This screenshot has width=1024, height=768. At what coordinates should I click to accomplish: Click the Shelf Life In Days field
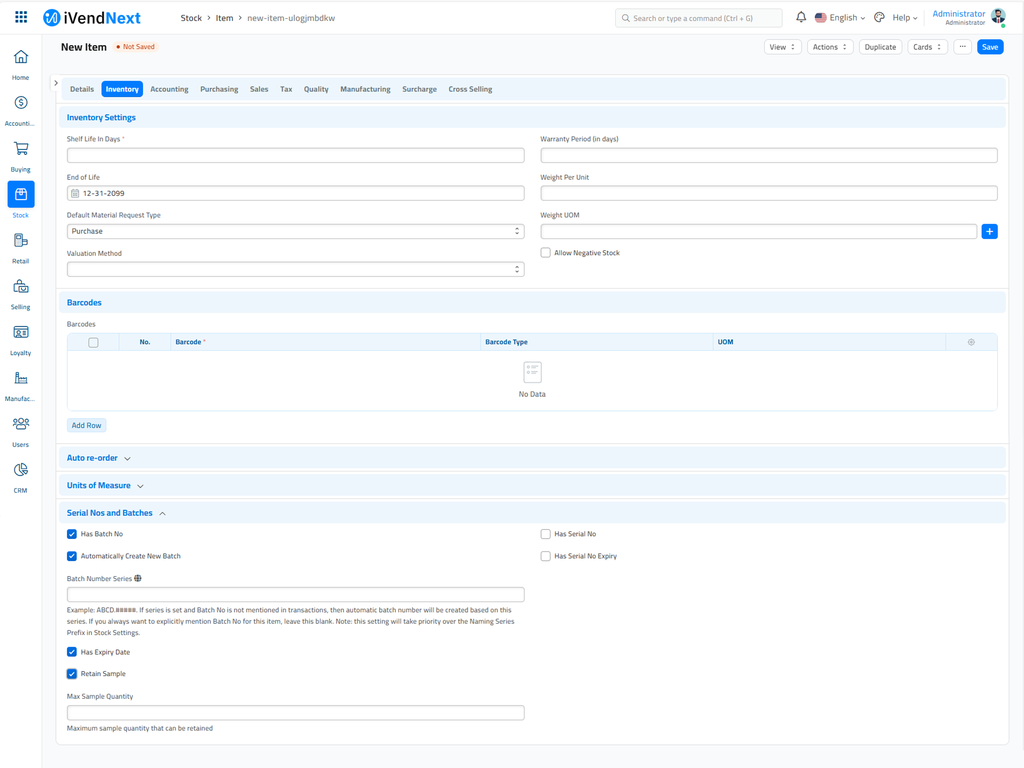pos(295,155)
